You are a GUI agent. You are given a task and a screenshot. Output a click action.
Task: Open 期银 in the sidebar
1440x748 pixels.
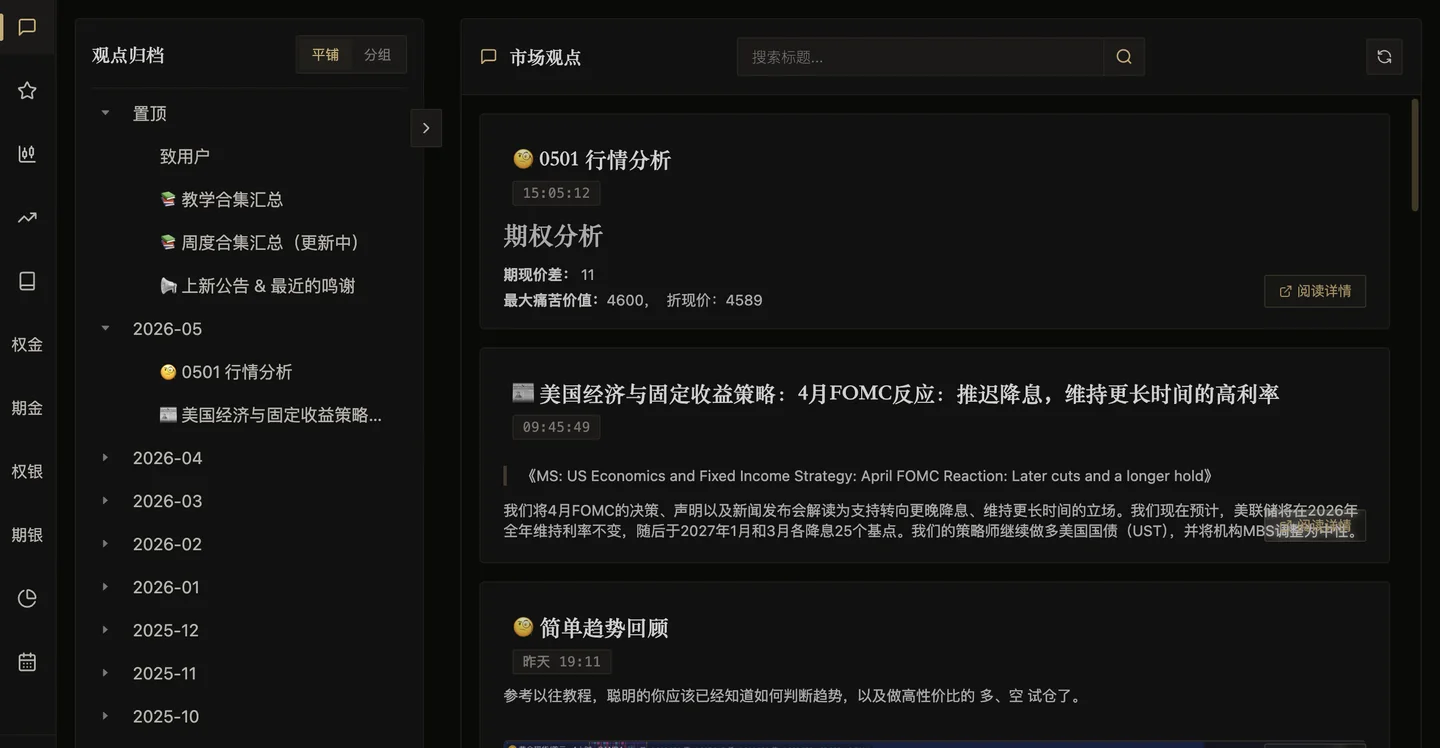click(x=27, y=535)
